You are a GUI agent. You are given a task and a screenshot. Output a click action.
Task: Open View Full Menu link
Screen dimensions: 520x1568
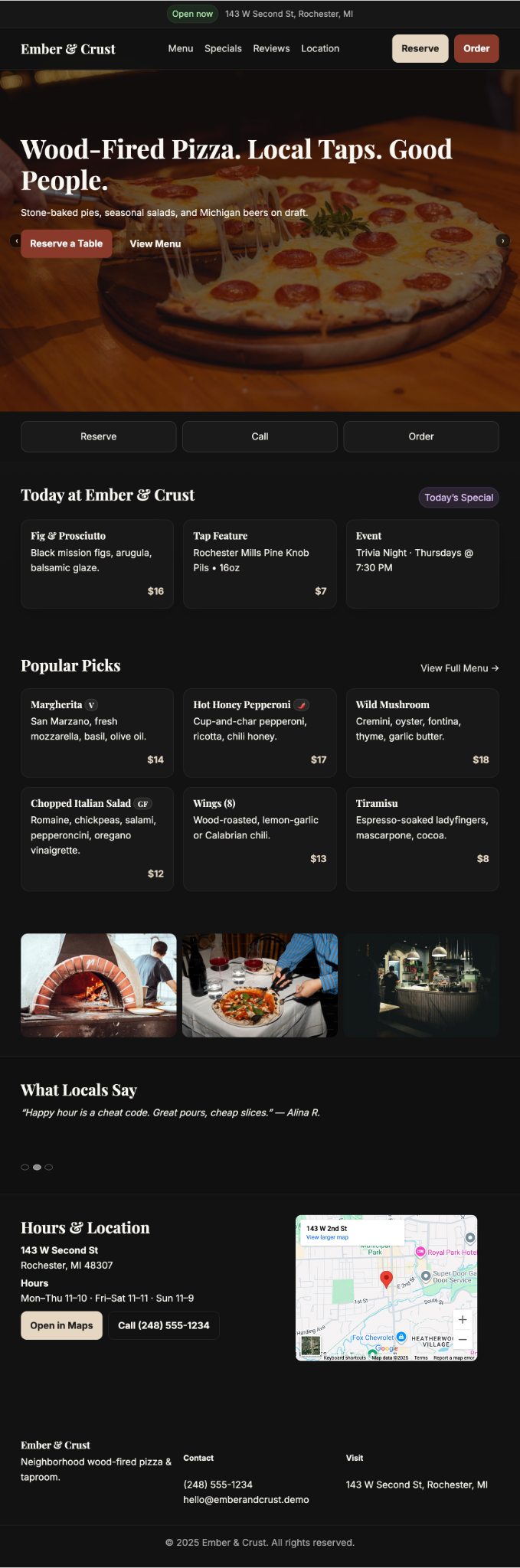click(459, 668)
